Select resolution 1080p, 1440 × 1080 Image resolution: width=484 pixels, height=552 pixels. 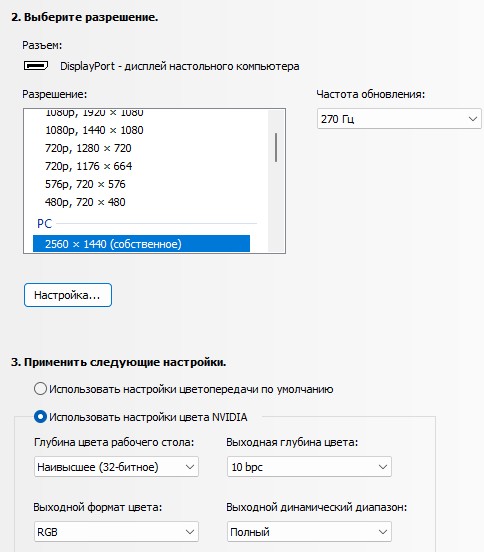point(94,130)
